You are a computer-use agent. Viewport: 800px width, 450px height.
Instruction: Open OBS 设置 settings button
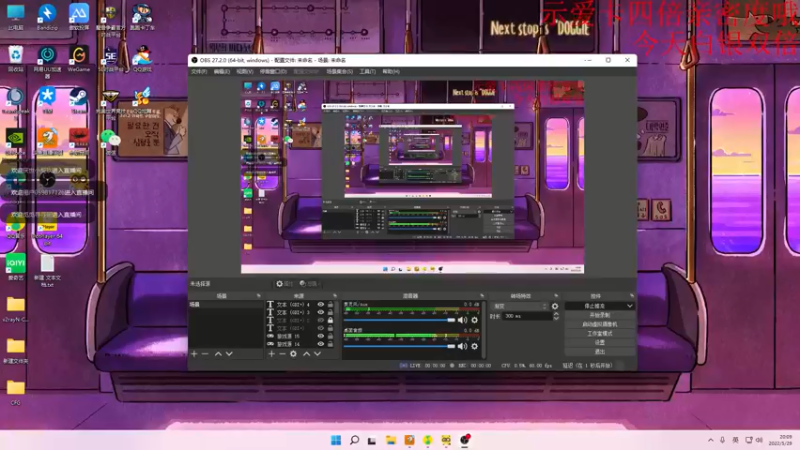pos(599,343)
